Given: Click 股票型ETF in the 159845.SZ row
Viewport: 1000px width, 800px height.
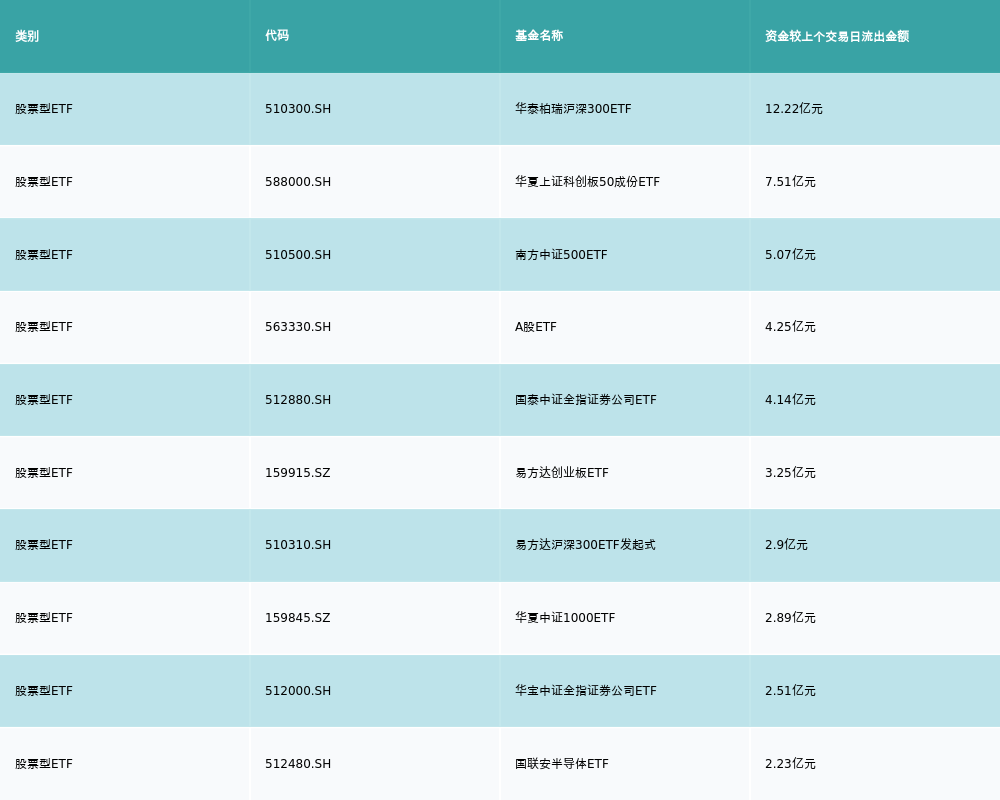Looking at the screenshot, I should pyautogui.click(x=44, y=618).
